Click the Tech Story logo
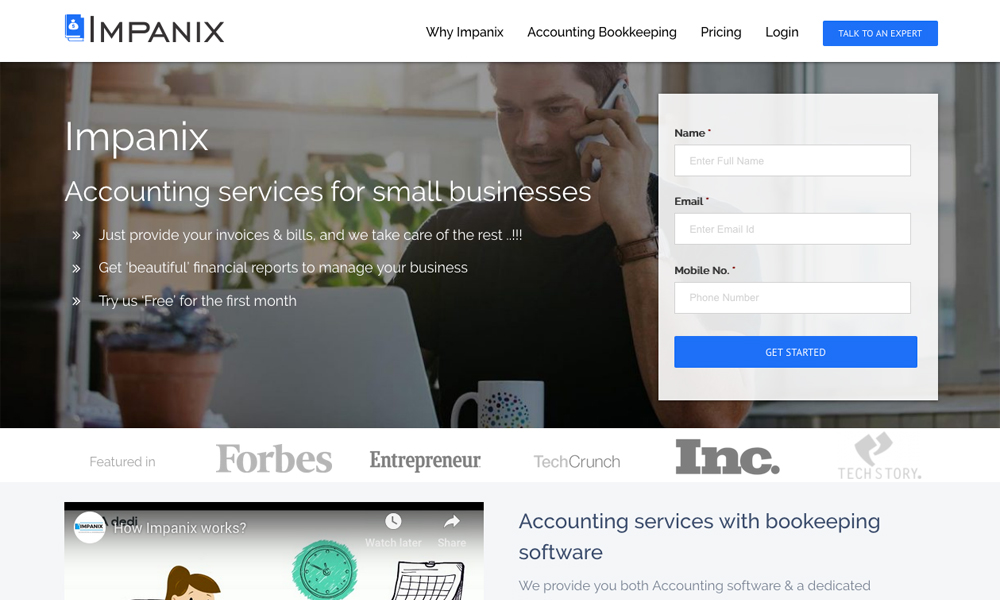The width and height of the screenshot is (1000, 600). coord(879,456)
